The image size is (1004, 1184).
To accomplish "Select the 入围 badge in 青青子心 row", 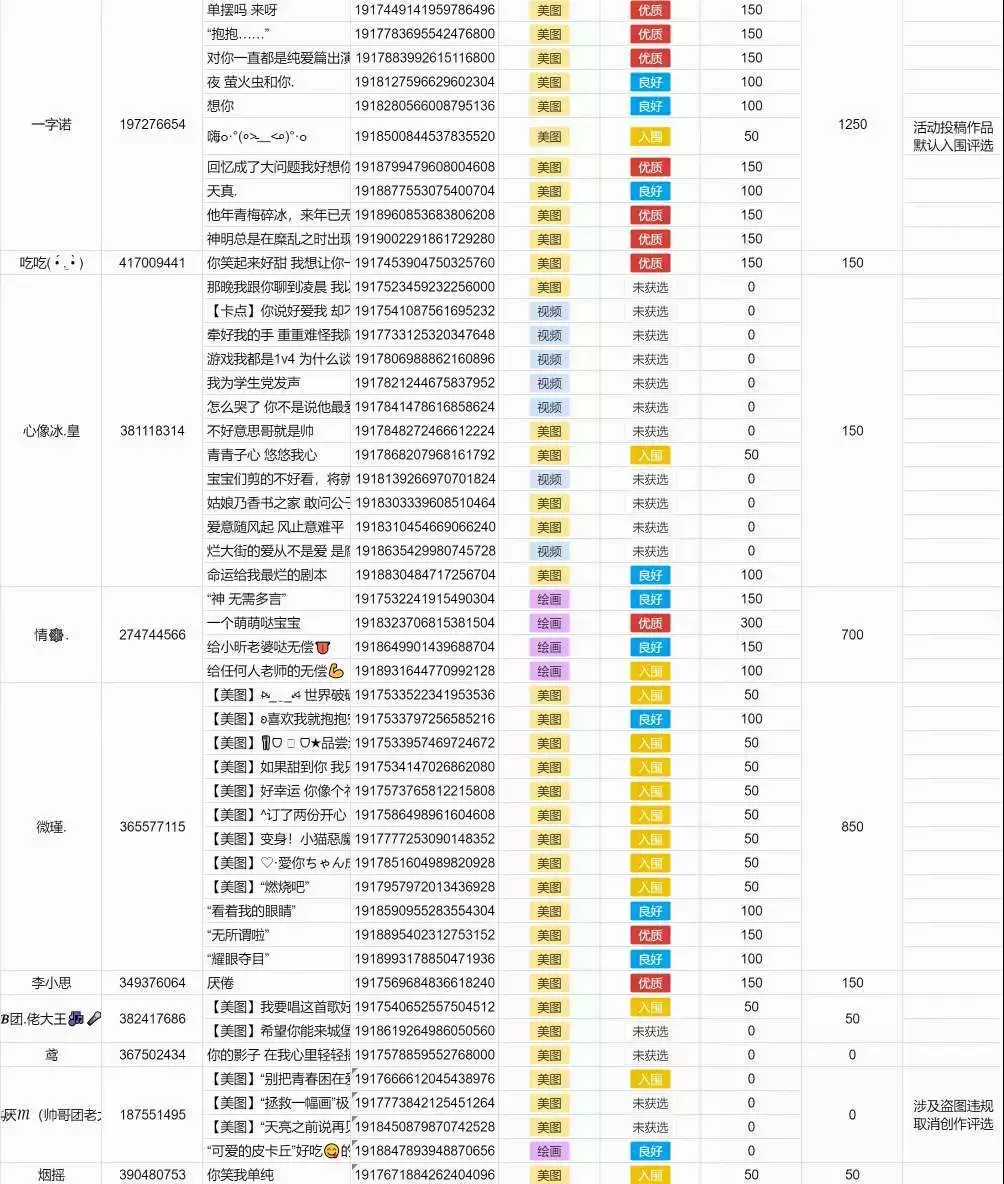I will click(650, 455).
